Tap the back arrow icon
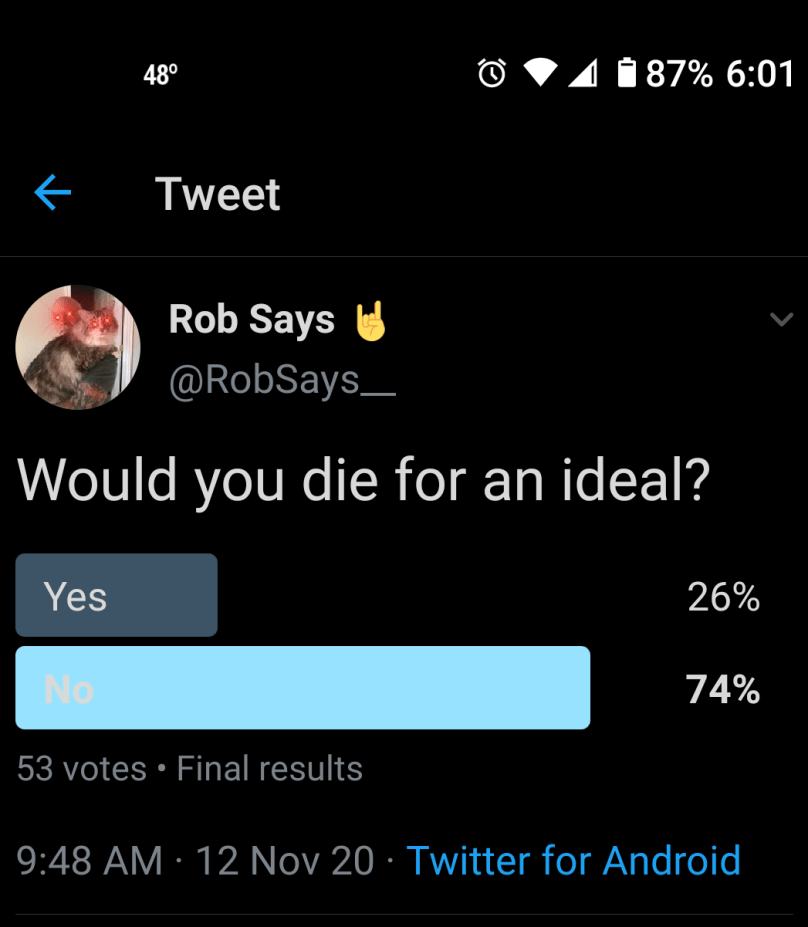Image resolution: width=808 pixels, height=927 pixels. [52, 193]
